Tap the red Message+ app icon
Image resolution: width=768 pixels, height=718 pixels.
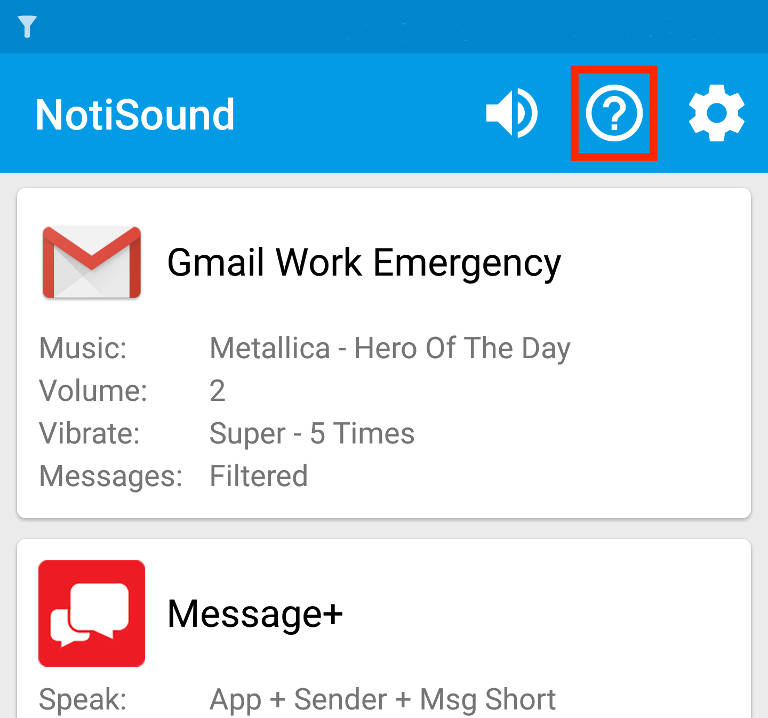point(92,613)
